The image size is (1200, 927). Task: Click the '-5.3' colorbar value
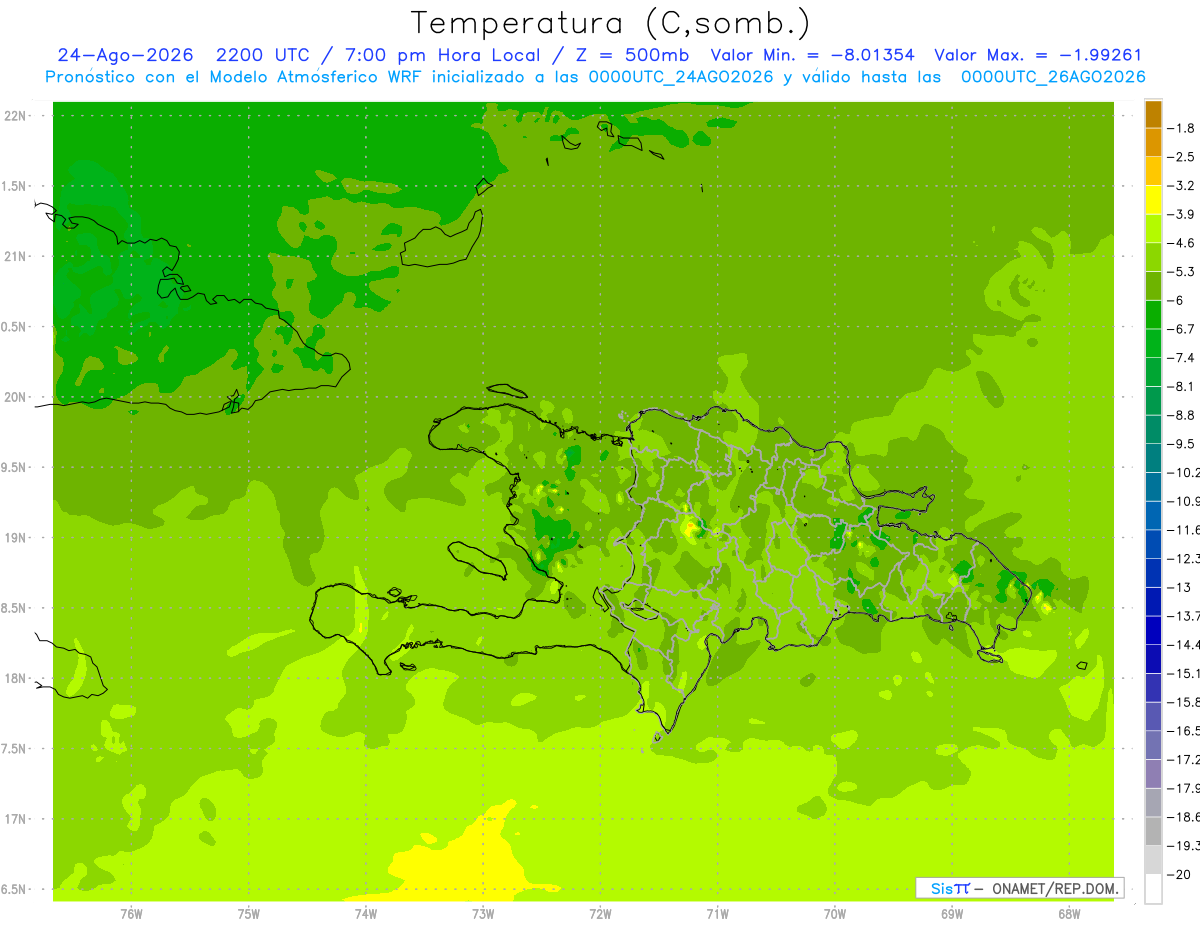click(x=1181, y=271)
